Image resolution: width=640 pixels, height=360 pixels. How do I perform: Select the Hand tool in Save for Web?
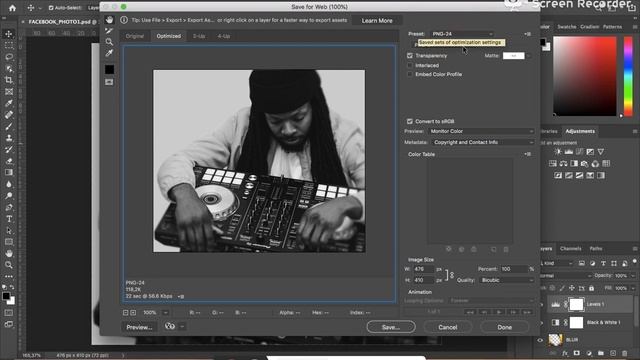coord(109,20)
